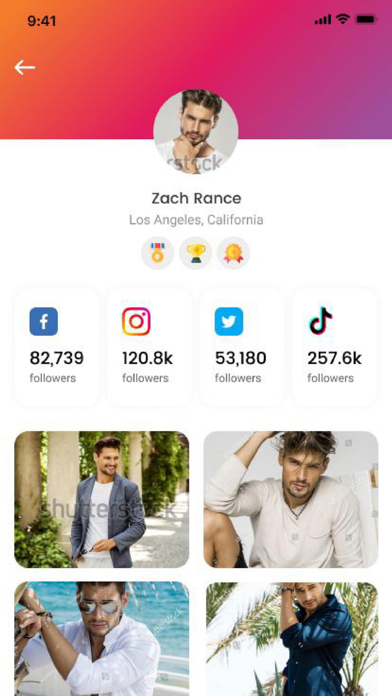Select the medal badge icon
392x696 pixels.
[158, 253]
